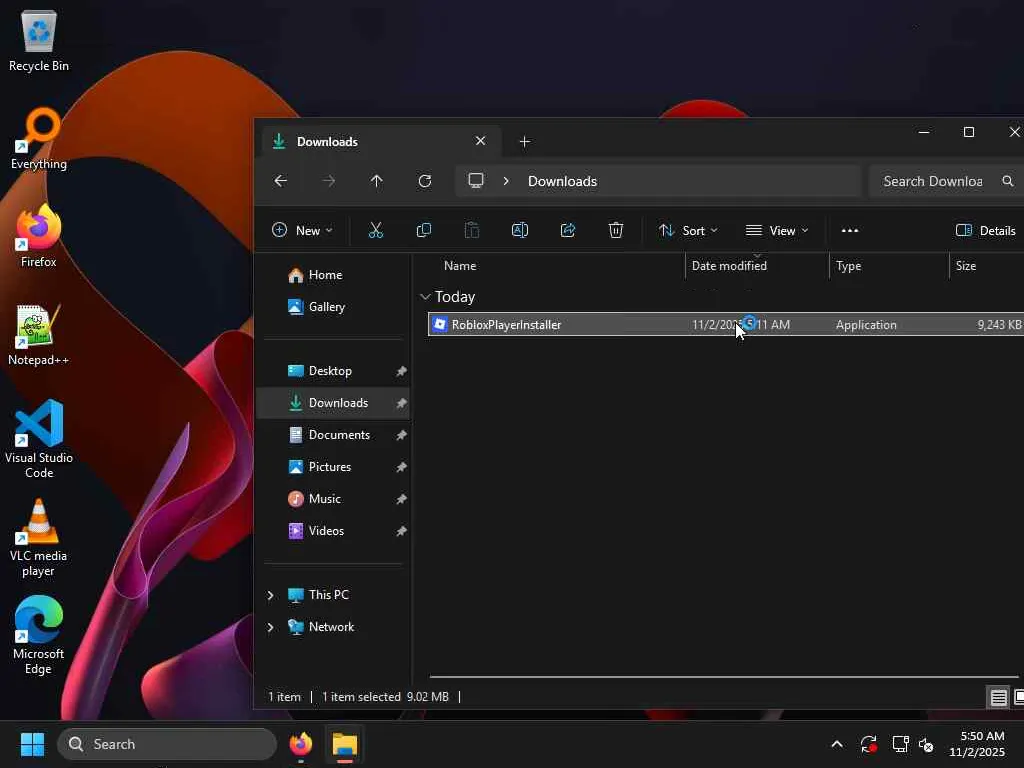This screenshot has height=768, width=1024.
Task: Click the PC icon in address bar
Action: [476, 180]
